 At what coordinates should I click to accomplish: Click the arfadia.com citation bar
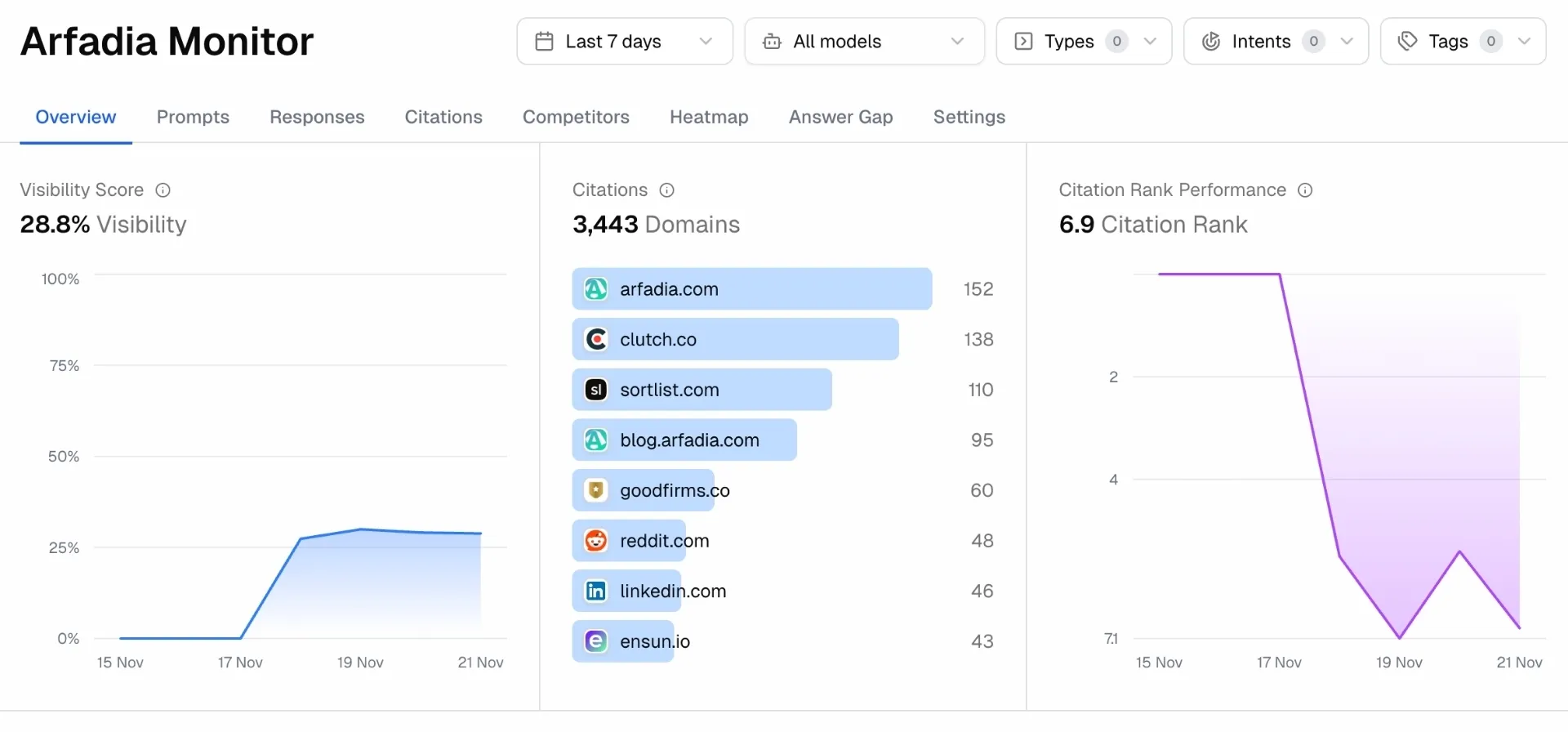coord(752,289)
